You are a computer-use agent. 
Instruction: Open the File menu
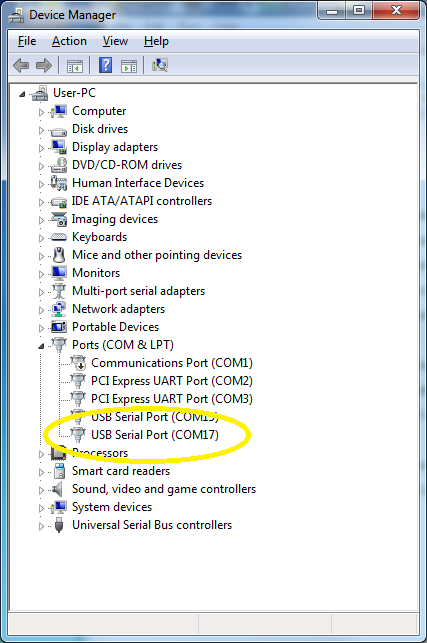click(27, 41)
